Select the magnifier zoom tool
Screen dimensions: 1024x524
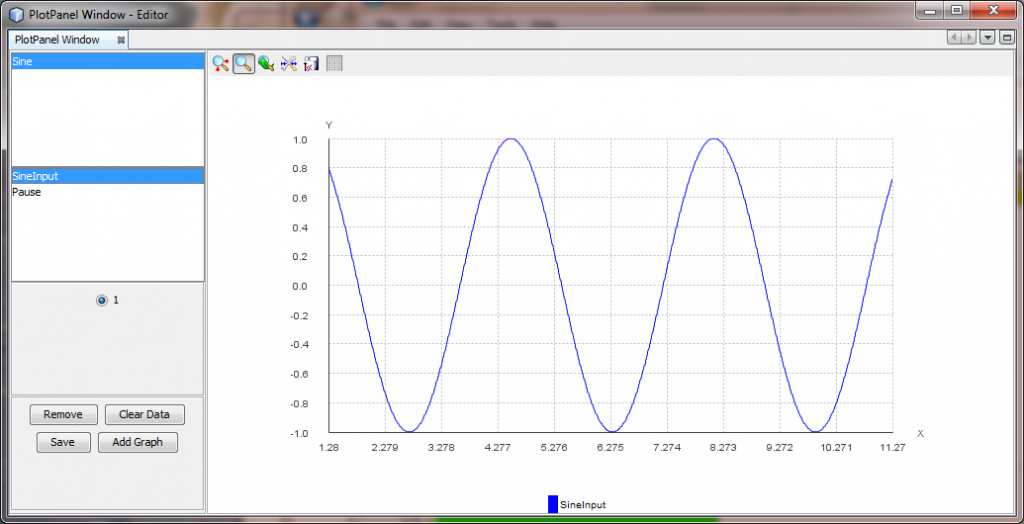[x=243, y=64]
